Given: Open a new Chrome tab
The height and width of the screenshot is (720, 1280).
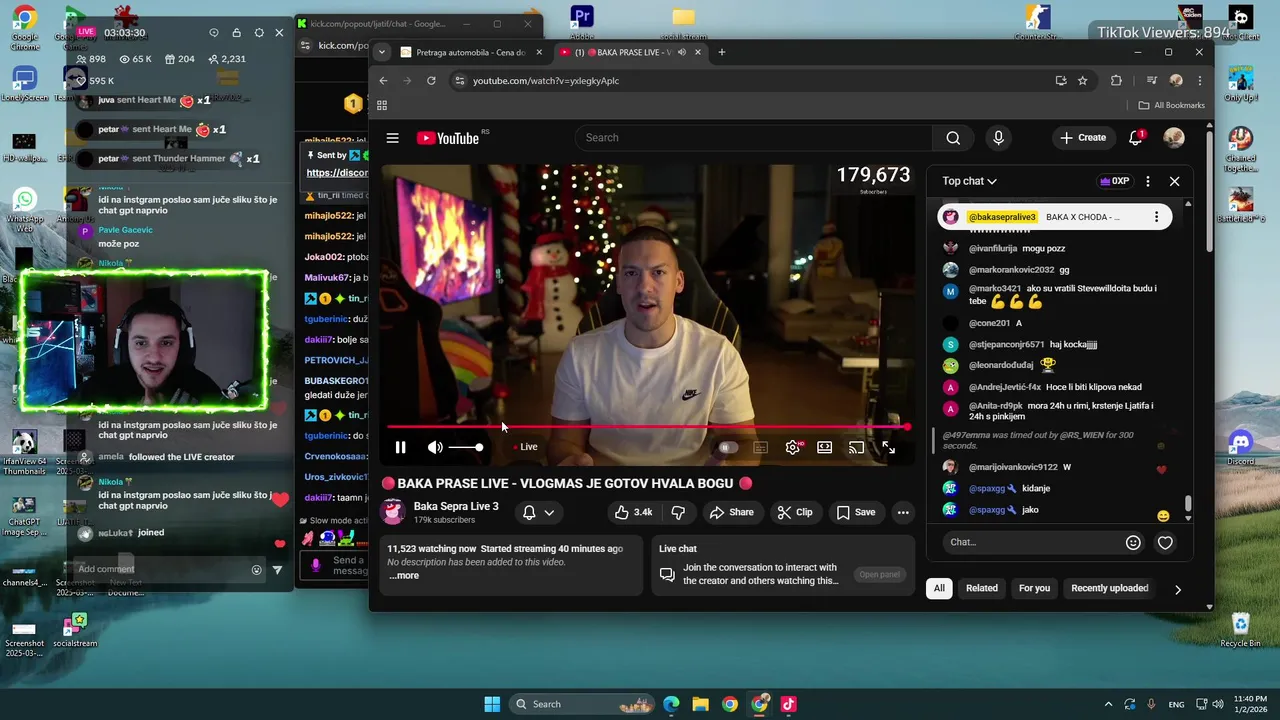Looking at the screenshot, I should pos(722,52).
